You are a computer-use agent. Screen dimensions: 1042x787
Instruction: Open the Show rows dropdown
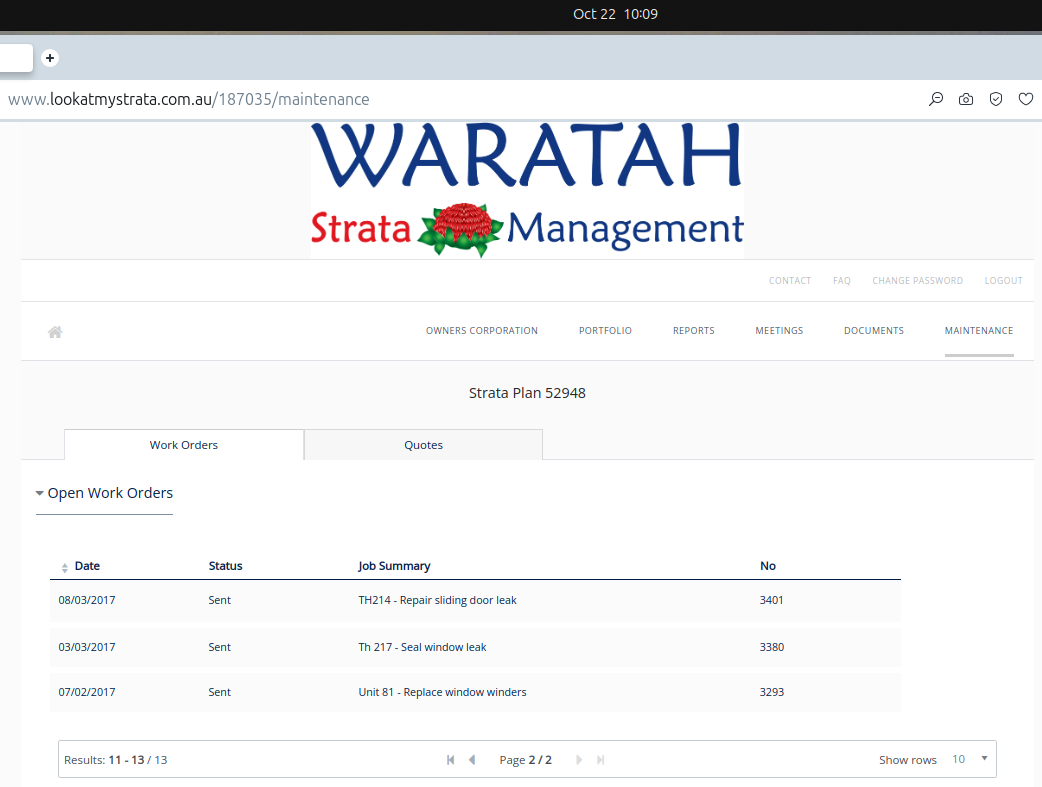pyautogui.click(x=969, y=759)
